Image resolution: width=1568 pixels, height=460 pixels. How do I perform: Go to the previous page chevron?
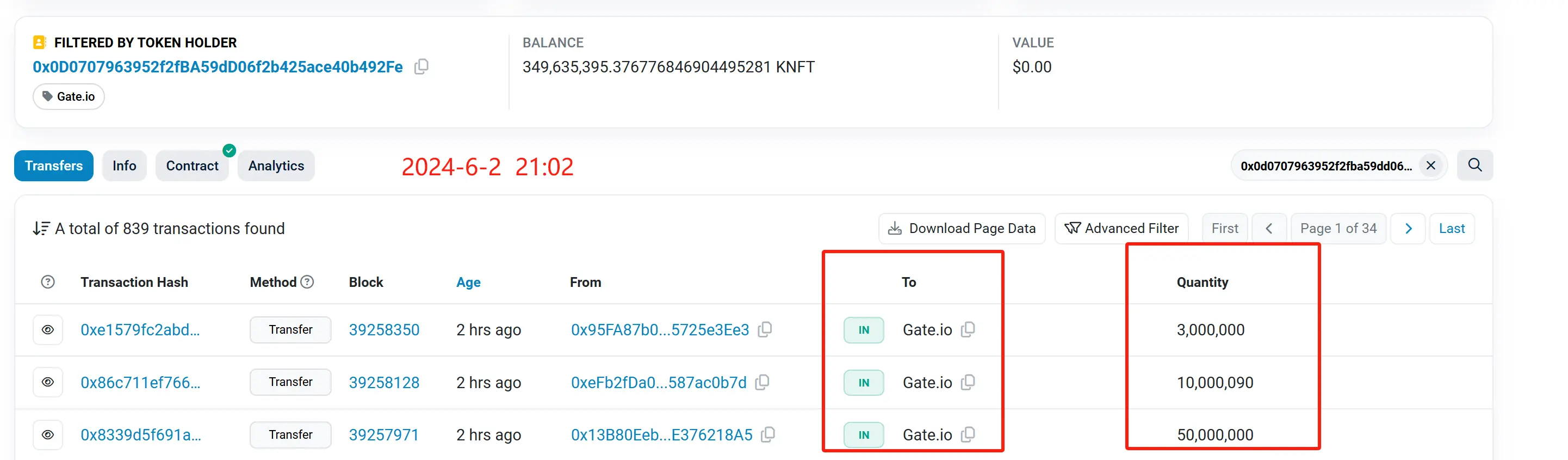pos(1269,229)
